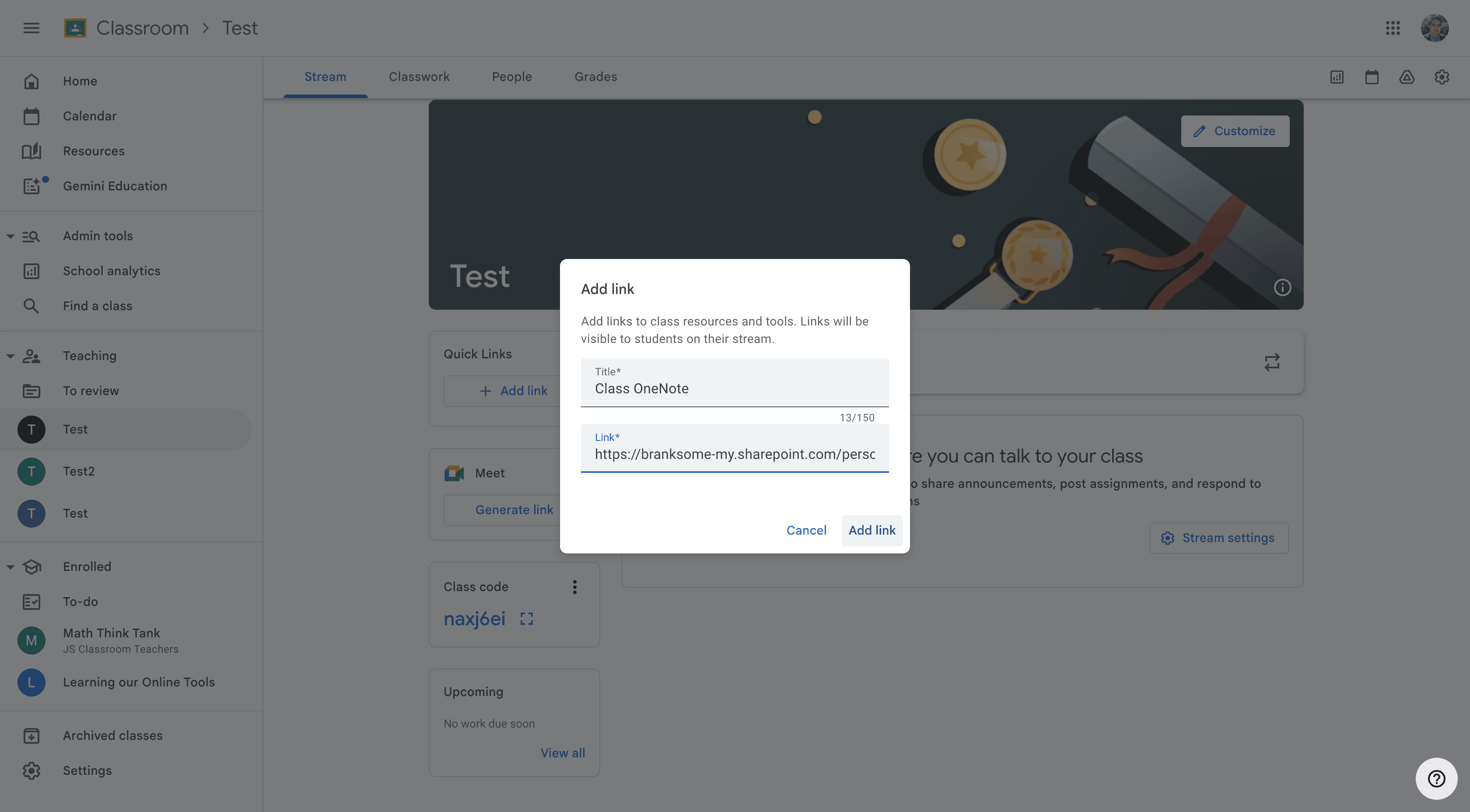
Task: Select the green Test2 class avatar
Action: click(x=31, y=471)
